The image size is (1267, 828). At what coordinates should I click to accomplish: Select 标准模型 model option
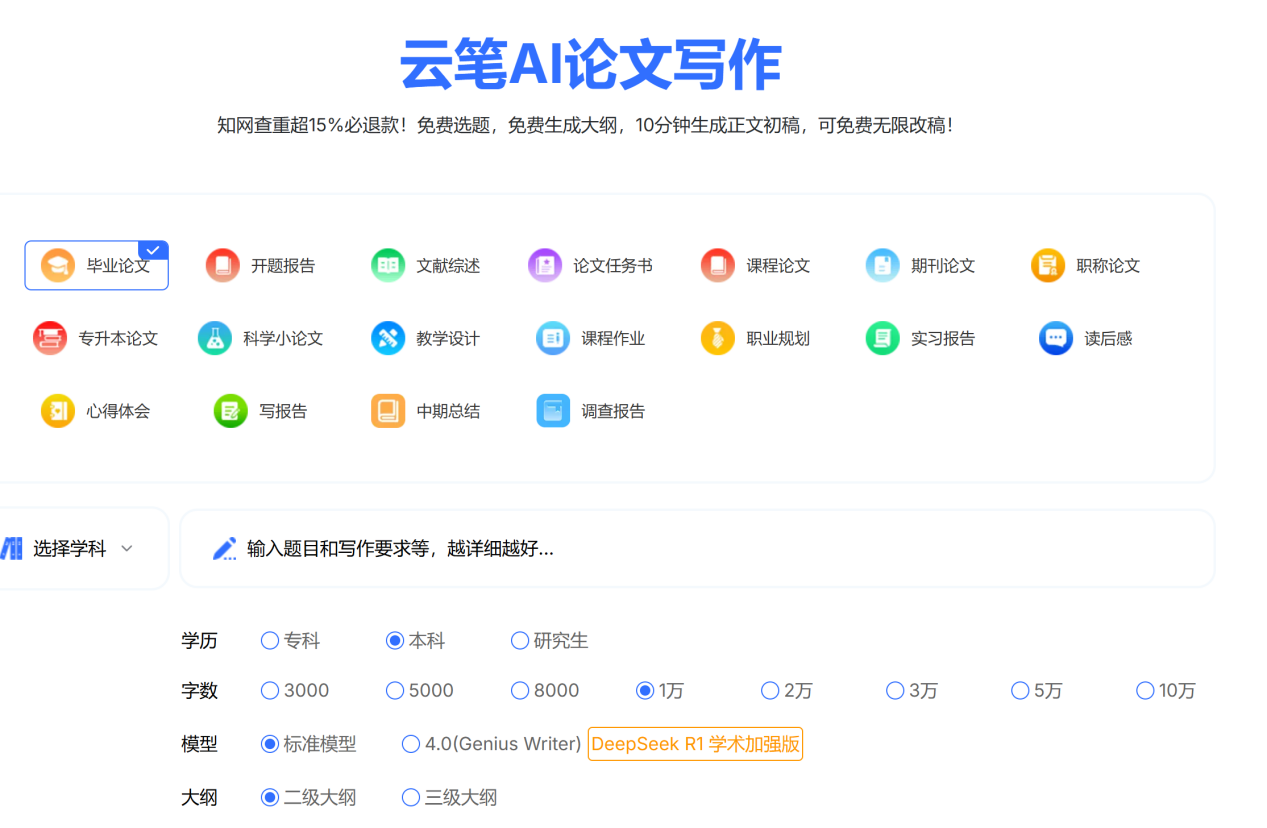(x=308, y=744)
